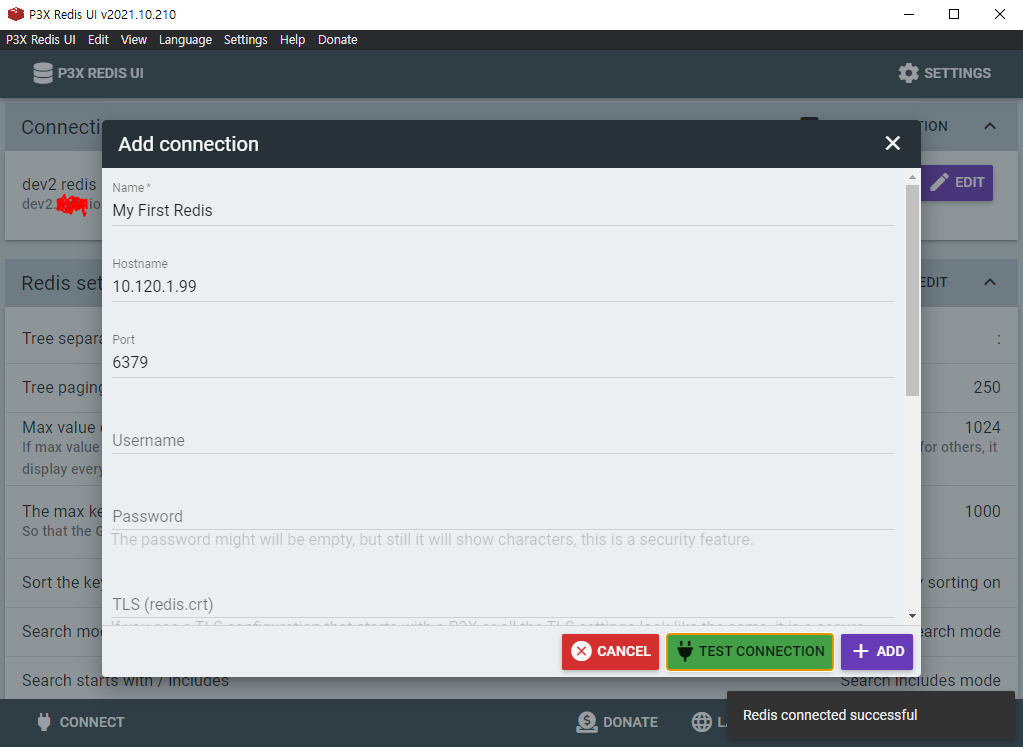Open Settings via the gear icon
This screenshot has height=747, width=1023.
click(x=908, y=73)
